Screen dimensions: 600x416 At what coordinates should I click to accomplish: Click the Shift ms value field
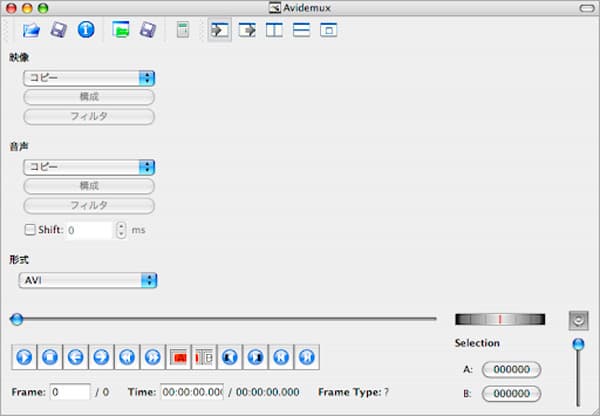90,230
